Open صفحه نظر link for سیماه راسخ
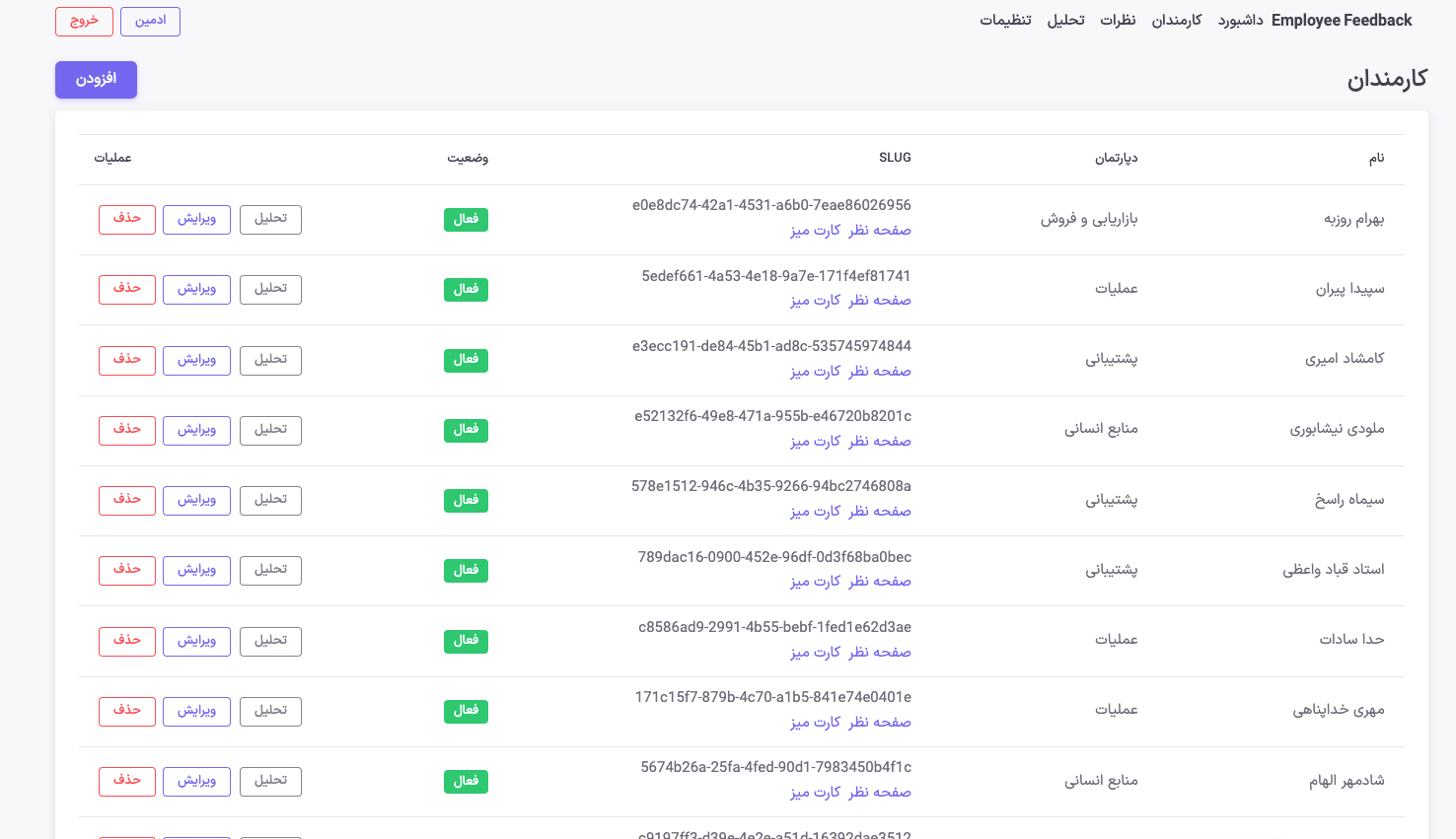Screen dimensions: 1456x839 tap(880, 512)
